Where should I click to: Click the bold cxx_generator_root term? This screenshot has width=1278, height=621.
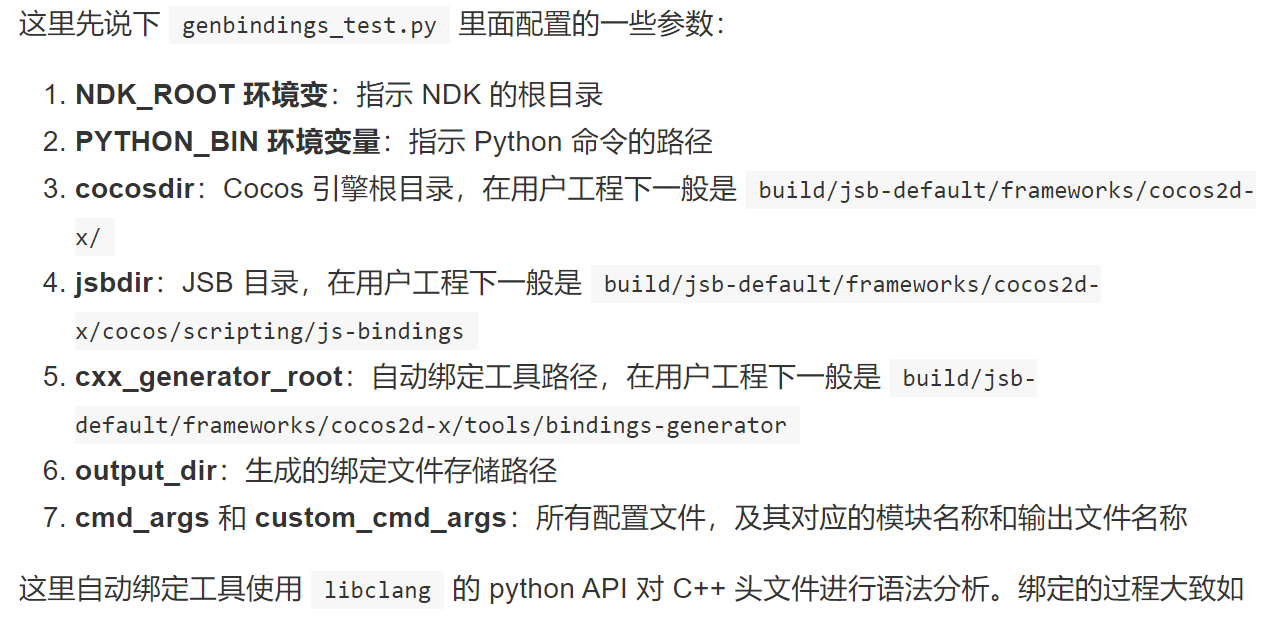pos(209,378)
